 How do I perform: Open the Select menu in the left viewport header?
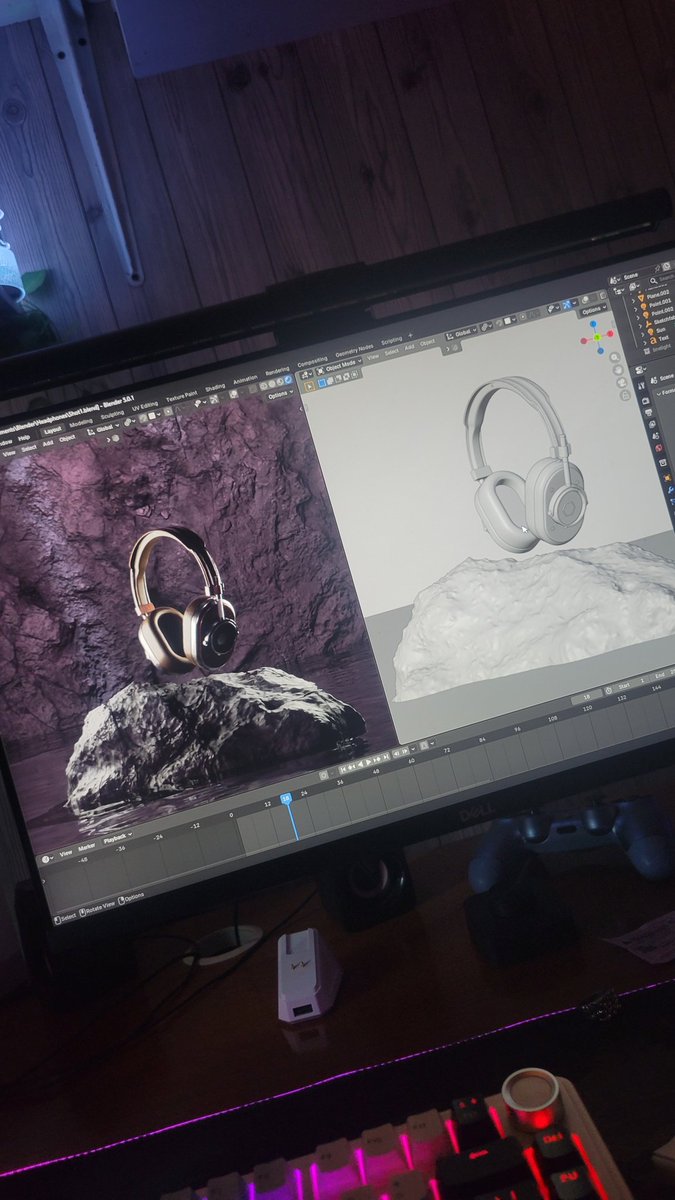29,447
